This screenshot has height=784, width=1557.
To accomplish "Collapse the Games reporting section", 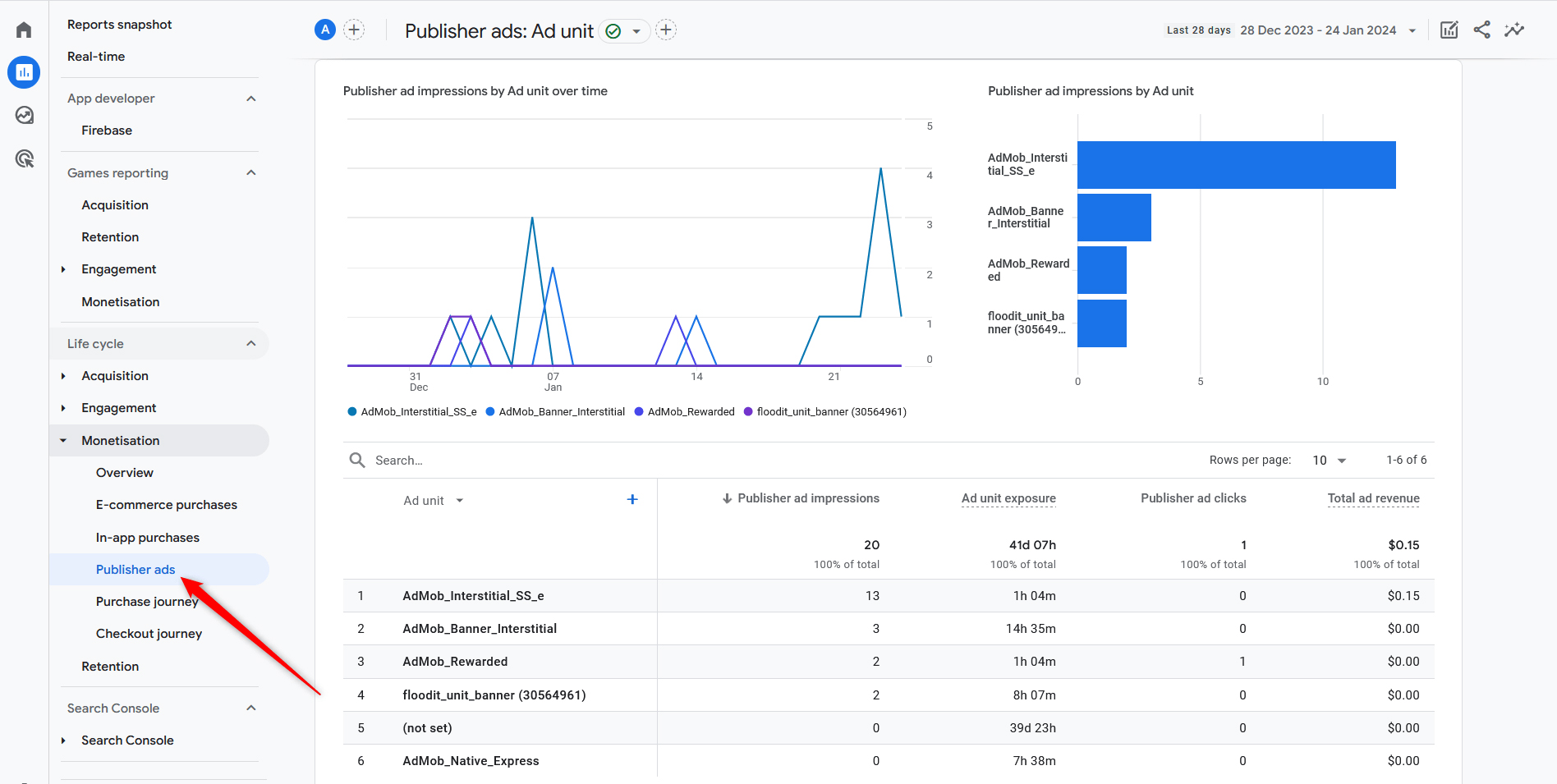I will click(x=251, y=172).
